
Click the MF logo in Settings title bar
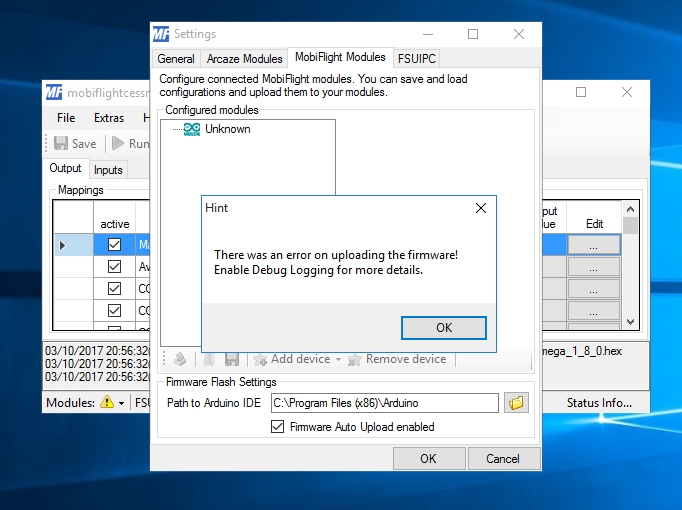[161, 34]
